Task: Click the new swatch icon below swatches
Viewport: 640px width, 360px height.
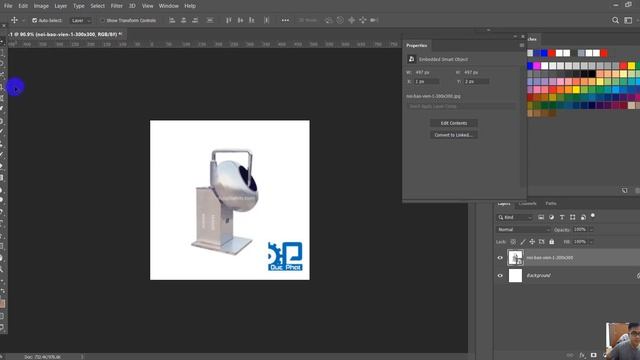Action: pyautogui.click(x=624, y=191)
